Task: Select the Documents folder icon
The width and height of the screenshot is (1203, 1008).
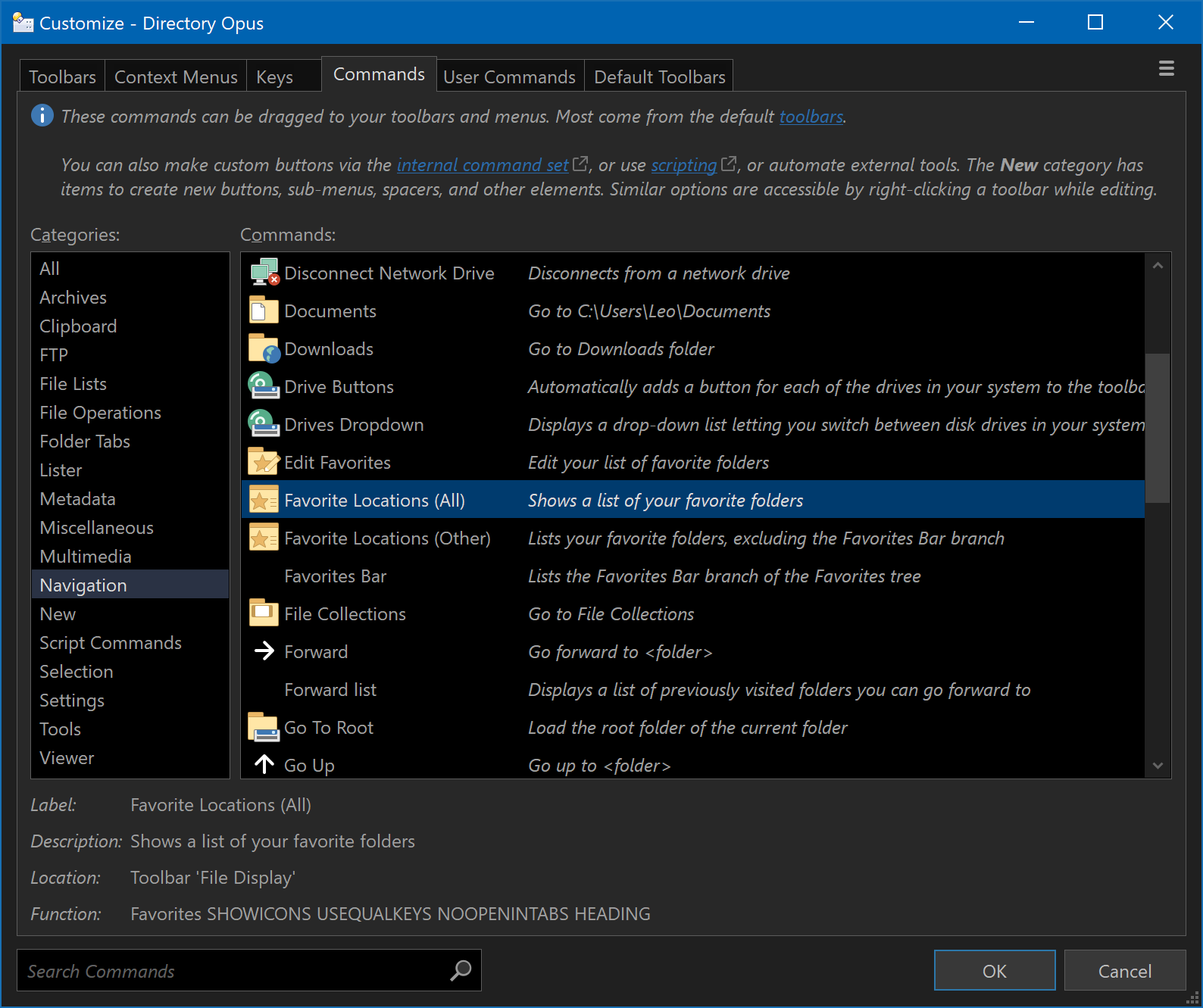Action: coord(264,311)
